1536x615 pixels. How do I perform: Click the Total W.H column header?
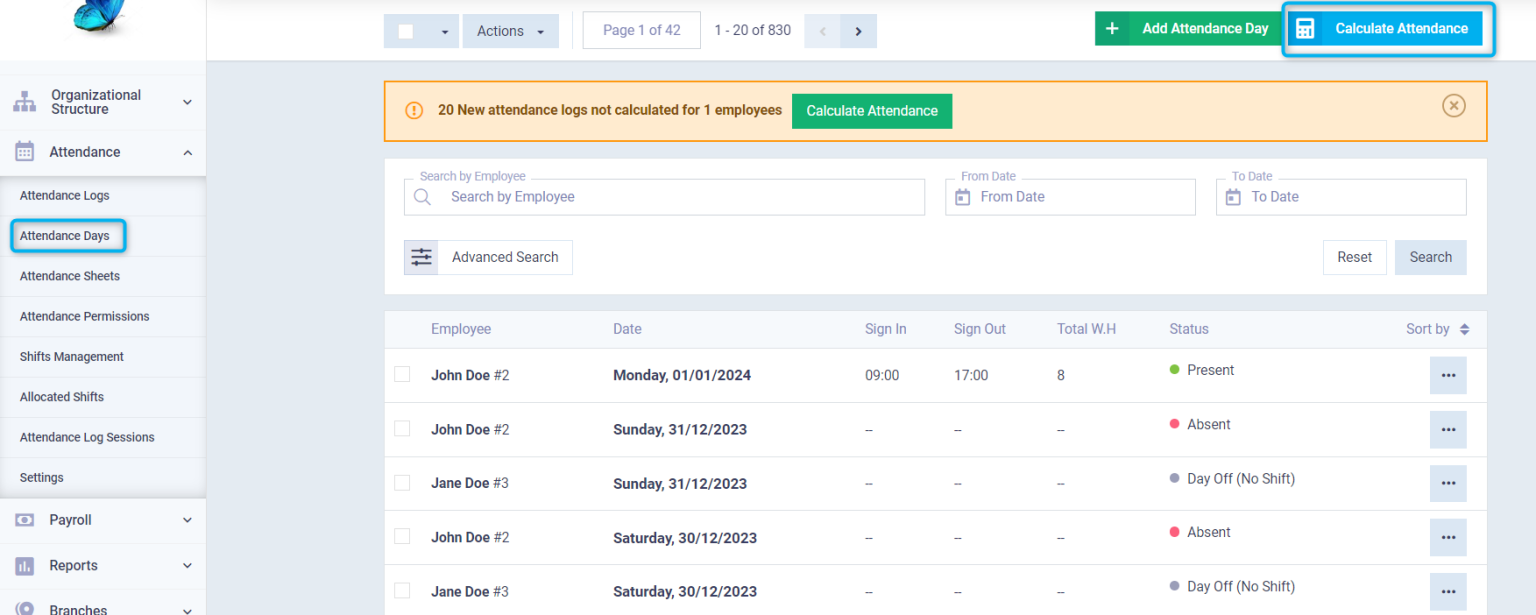tap(1086, 329)
